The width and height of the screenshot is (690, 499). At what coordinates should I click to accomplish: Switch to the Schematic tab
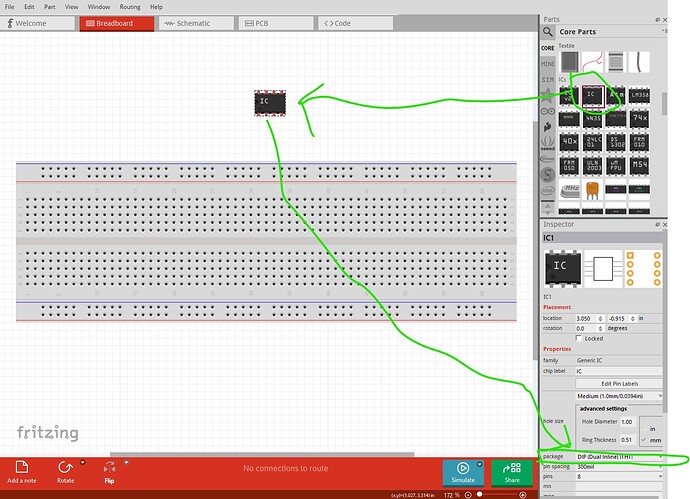[192, 22]
